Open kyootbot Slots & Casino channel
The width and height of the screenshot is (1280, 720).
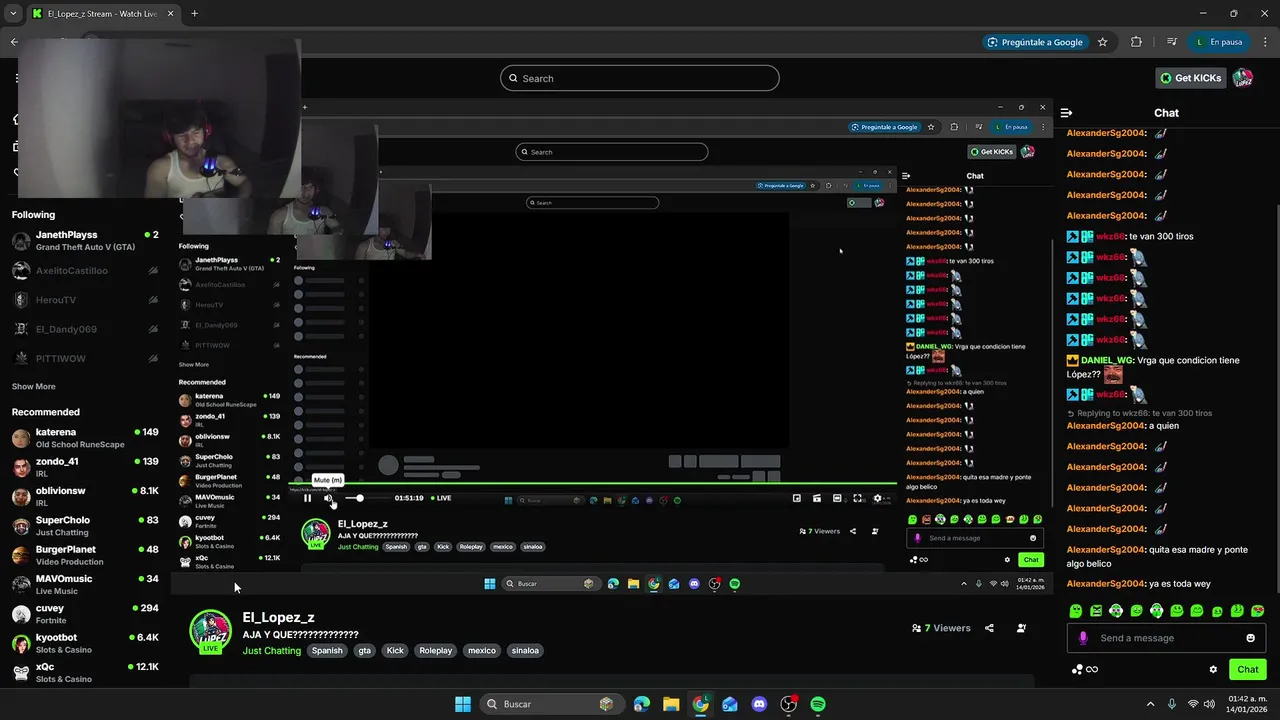click(85, 643)
